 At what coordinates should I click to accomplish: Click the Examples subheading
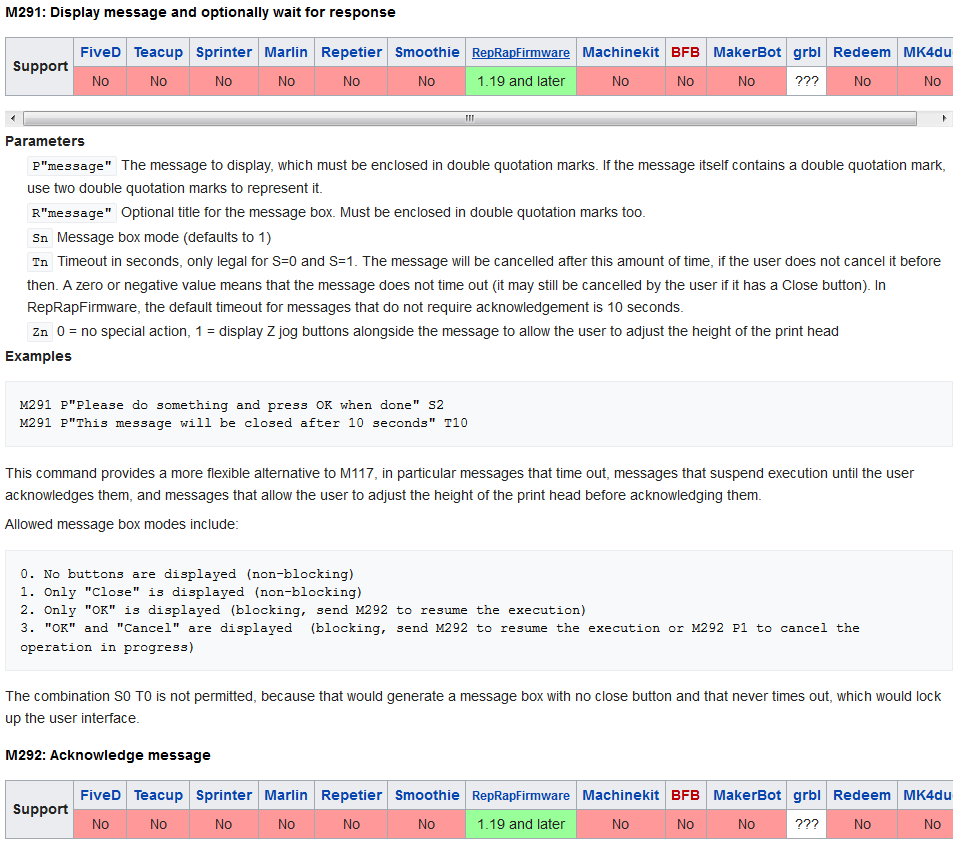click(x=38, y=356)
